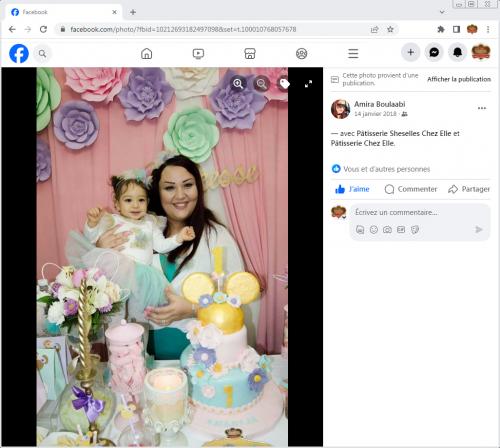Open the tab search chevron
Viewport: 500px width, 448px height.
tap(442, 12)
